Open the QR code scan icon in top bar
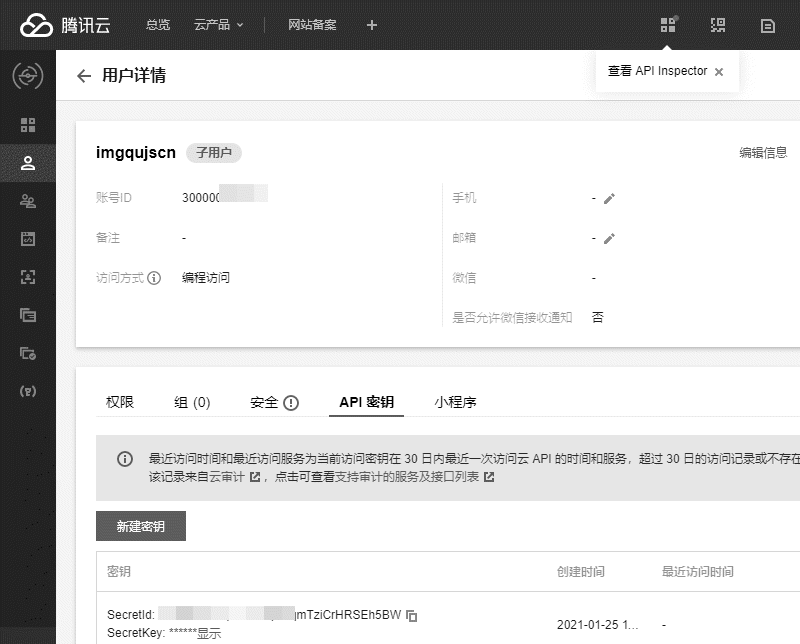 pyautogui.click(x=717, y=24)
